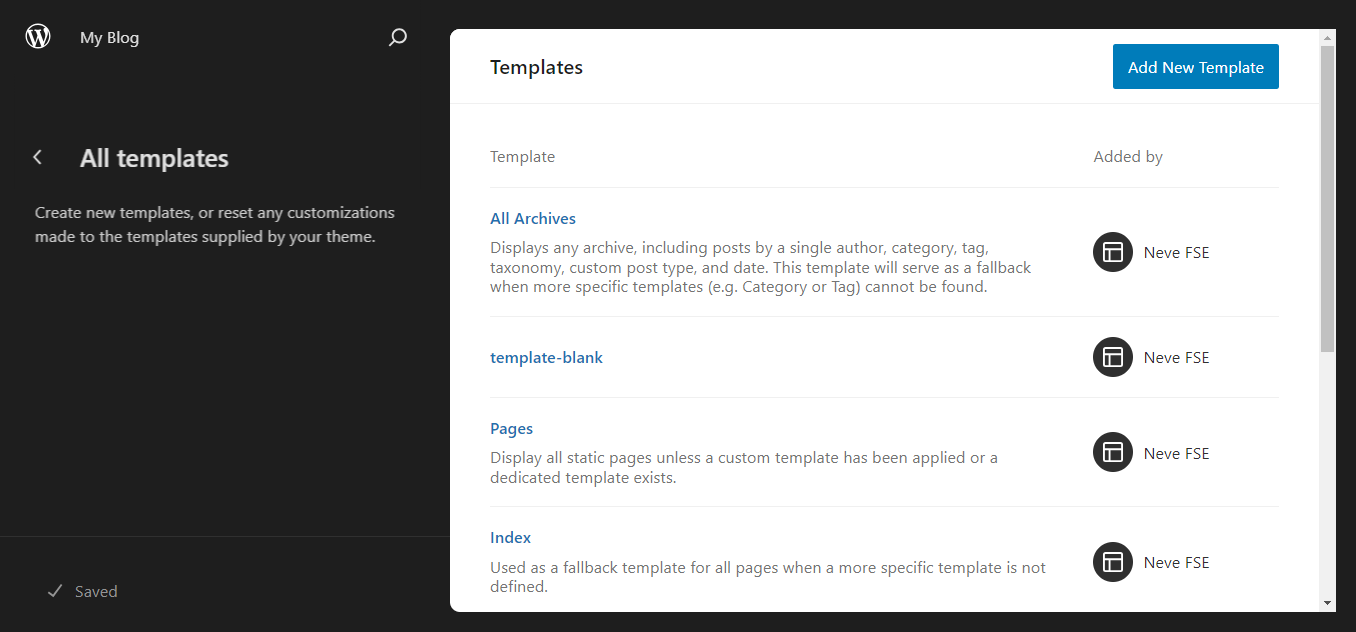1356x632 pixels.
Task: Click the scrollbar down arrow
Action: pyautogui.click(x=1327, y=604)
